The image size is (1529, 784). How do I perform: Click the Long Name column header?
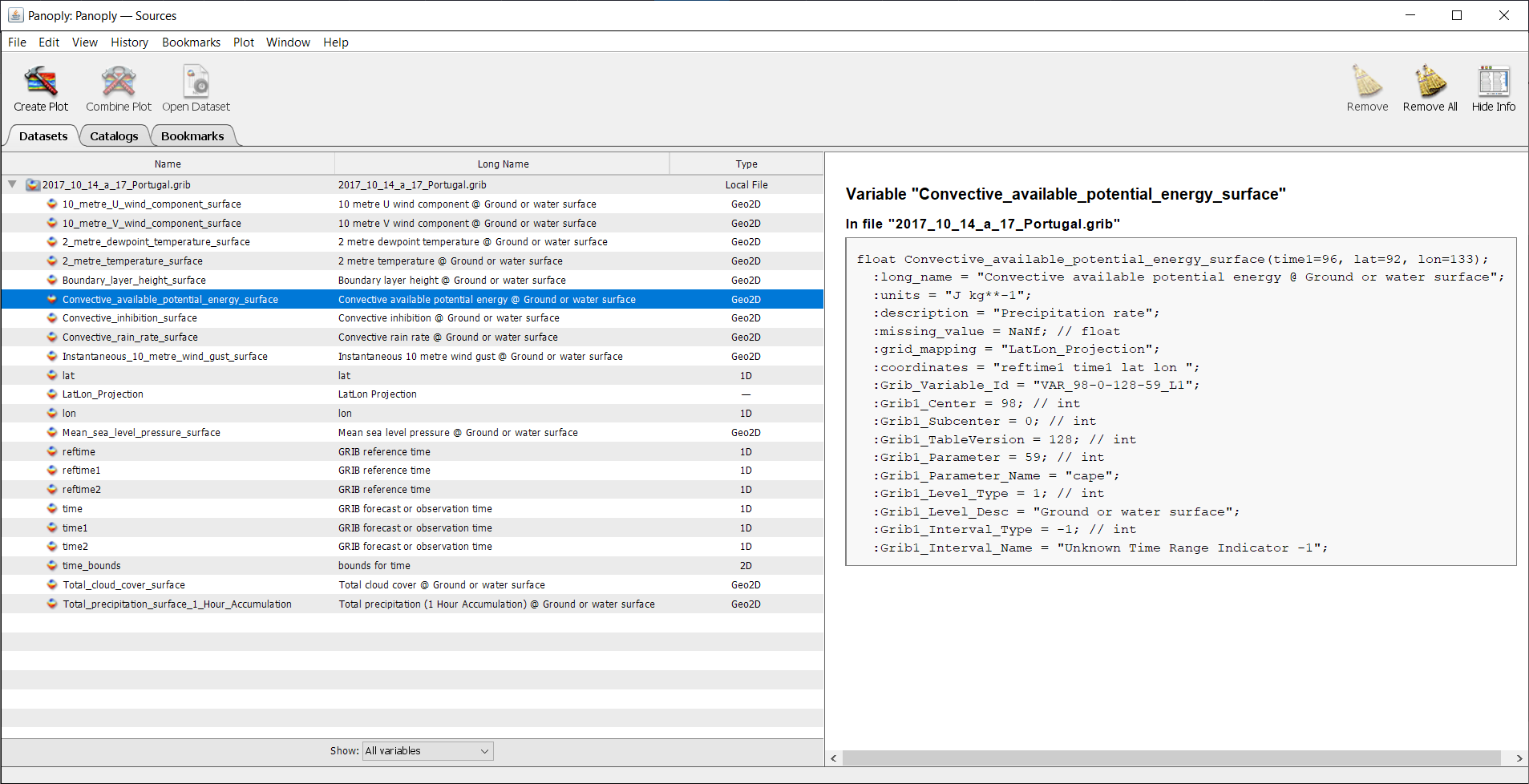pos(503,164)
